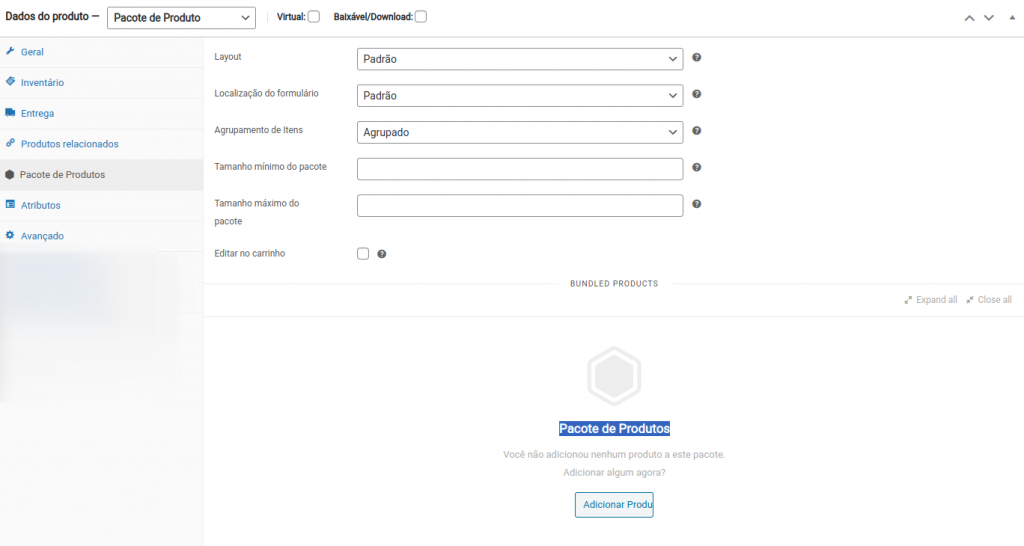Click help icon for Tamanho máximo do pacote
The width and height of the screenshot is (1024, 546).
(x=697, y=204)
